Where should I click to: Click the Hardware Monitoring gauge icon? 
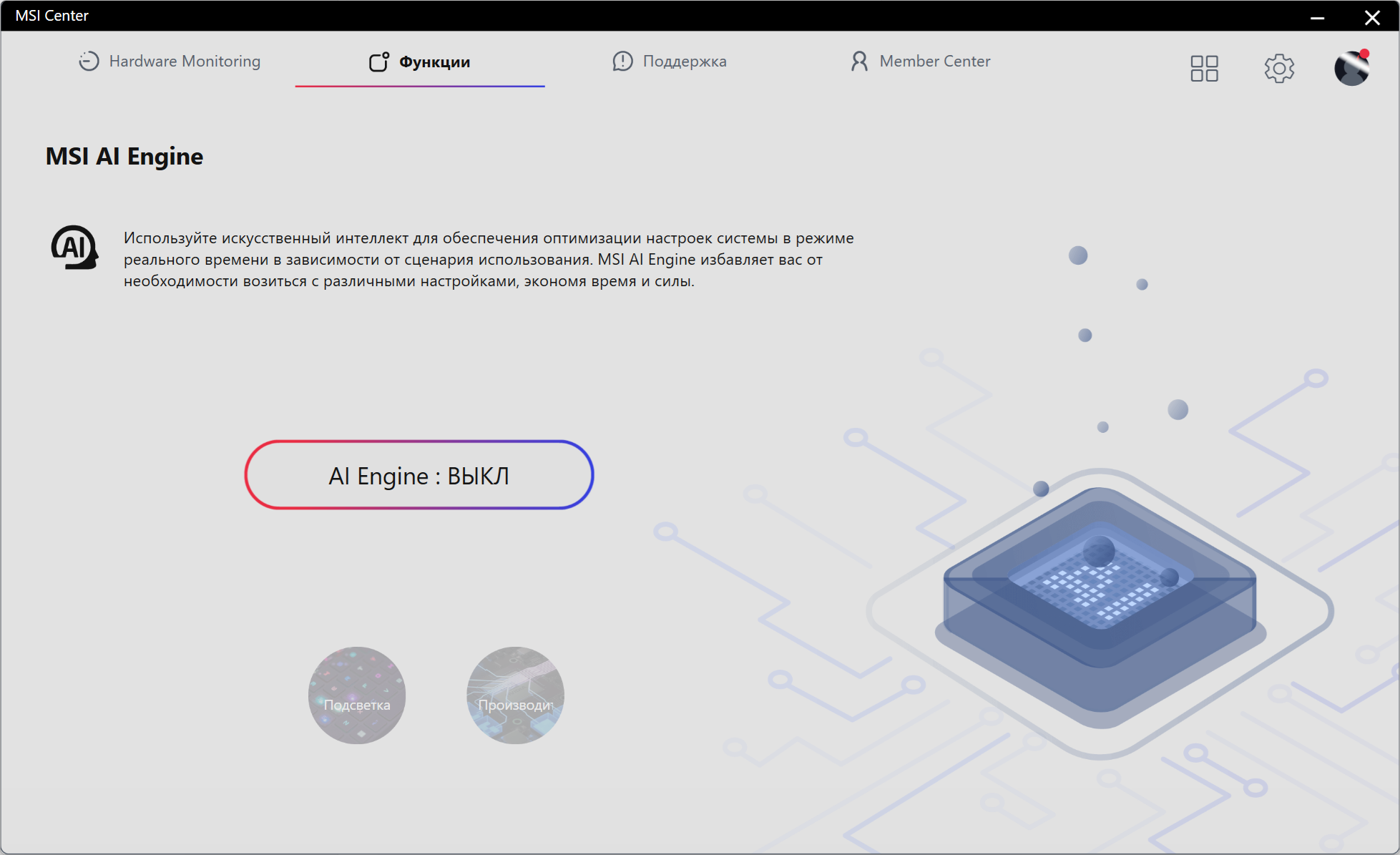[x=89, y=62]
